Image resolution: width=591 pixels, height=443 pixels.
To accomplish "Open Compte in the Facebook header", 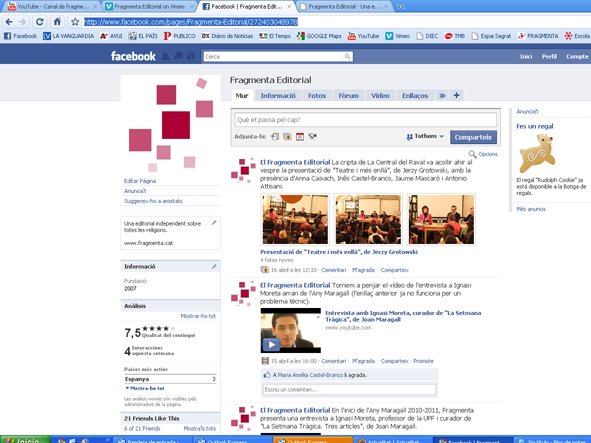I will point(577,56).
